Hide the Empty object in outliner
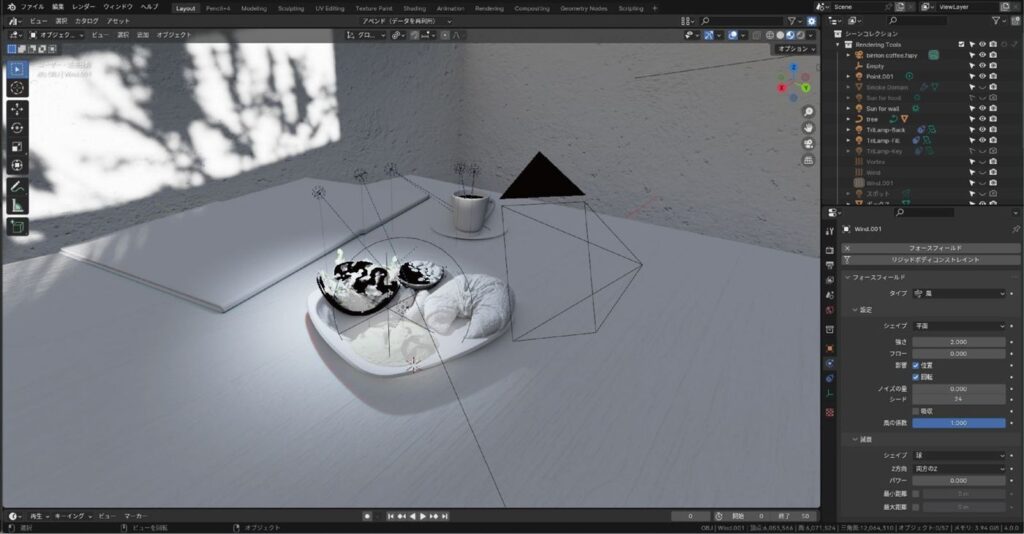The height and width of the screenshot is (534, 1024). tap(982, 66)
